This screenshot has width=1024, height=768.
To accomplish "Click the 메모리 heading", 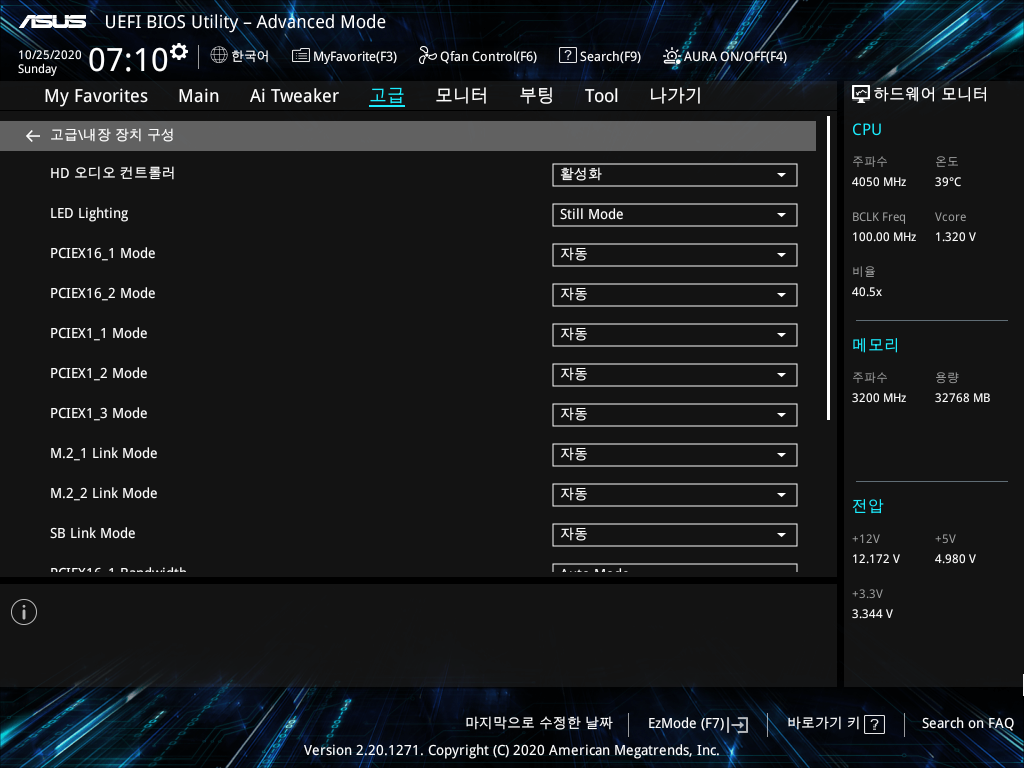I will 875,345.
